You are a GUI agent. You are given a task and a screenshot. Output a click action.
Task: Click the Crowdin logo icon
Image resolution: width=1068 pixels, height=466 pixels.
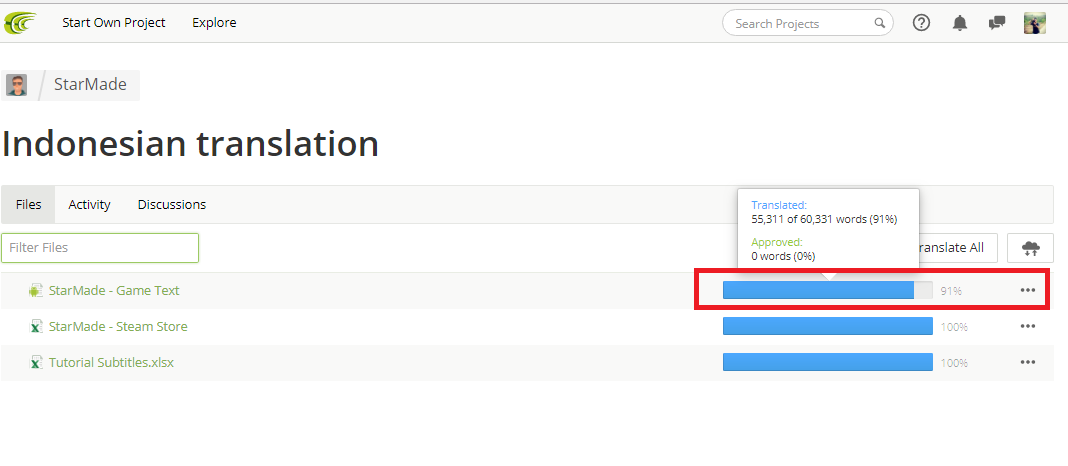(20, 22)
